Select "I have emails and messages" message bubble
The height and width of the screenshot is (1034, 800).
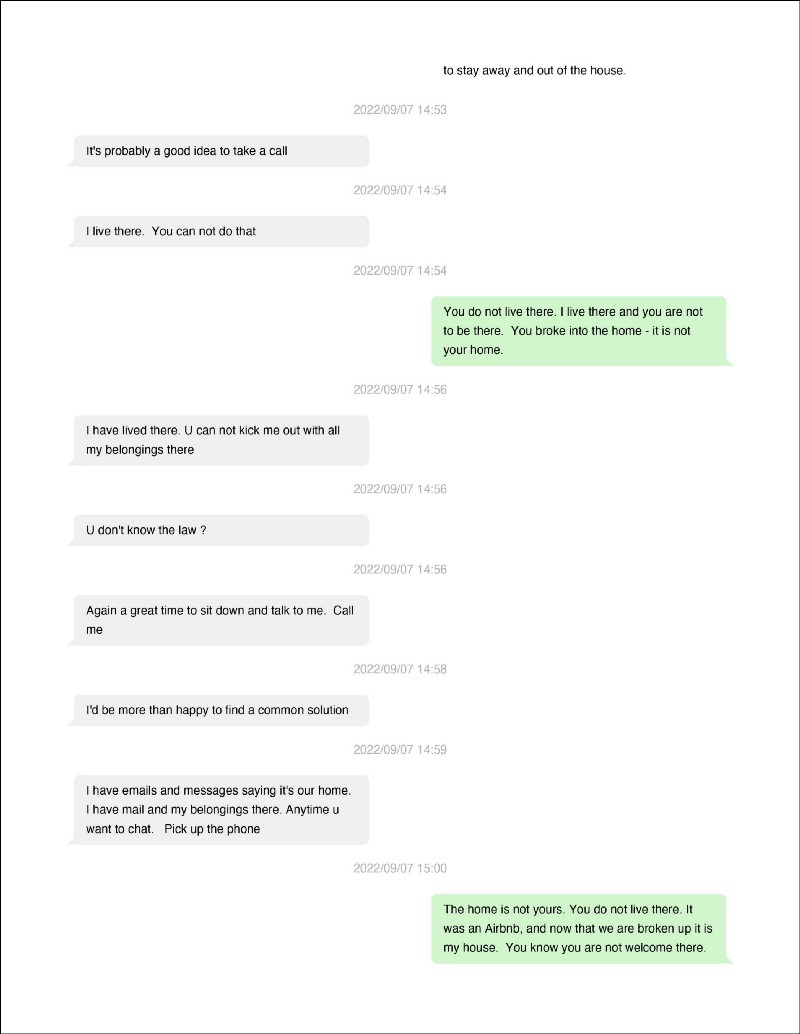220,809
